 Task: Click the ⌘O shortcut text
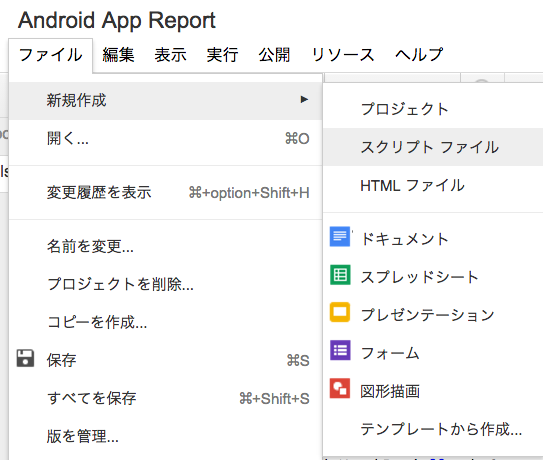297,139
